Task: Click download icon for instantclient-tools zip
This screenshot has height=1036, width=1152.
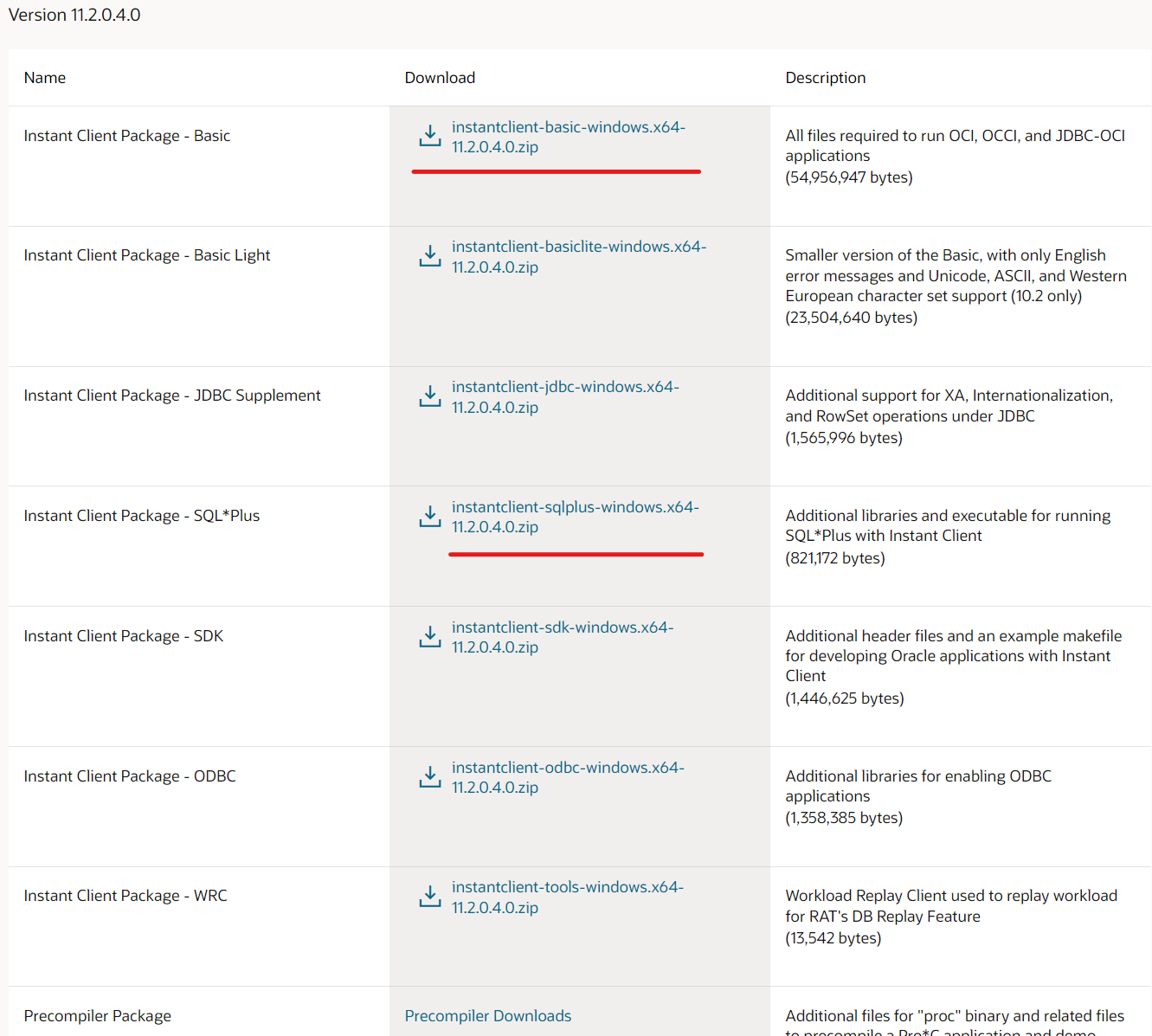Action: 430,897
